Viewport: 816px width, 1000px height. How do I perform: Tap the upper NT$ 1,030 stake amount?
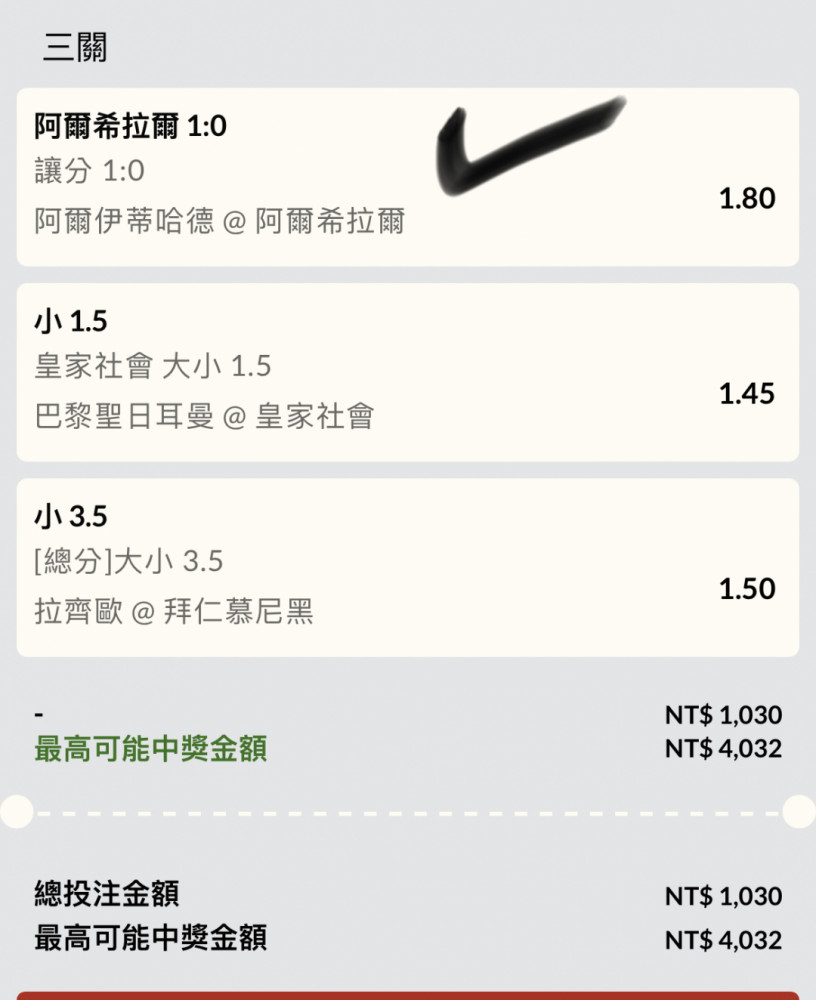point(723,715)
